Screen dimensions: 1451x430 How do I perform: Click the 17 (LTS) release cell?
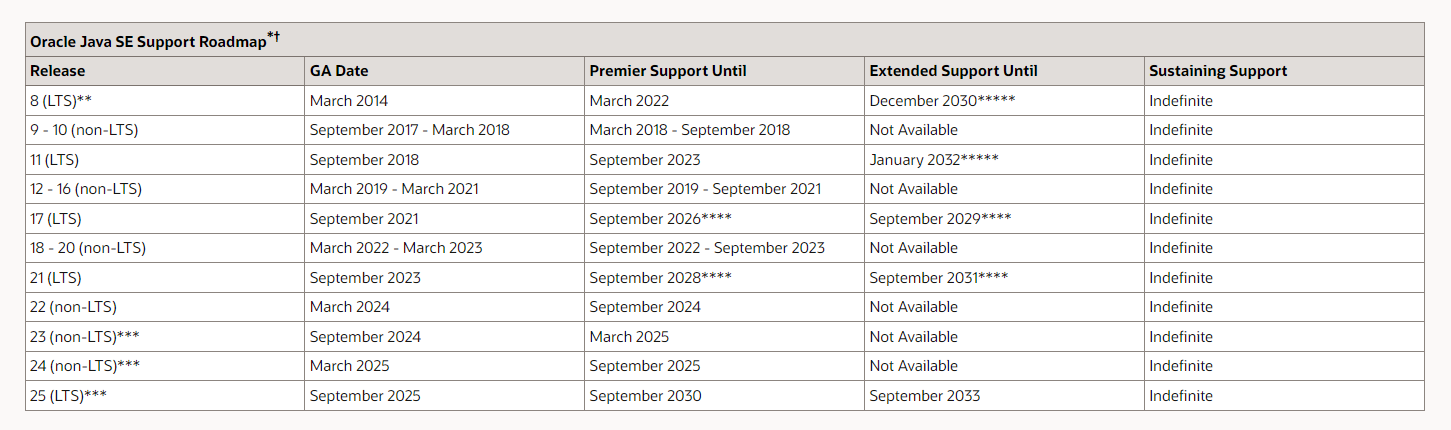click(x=55, y=219)
